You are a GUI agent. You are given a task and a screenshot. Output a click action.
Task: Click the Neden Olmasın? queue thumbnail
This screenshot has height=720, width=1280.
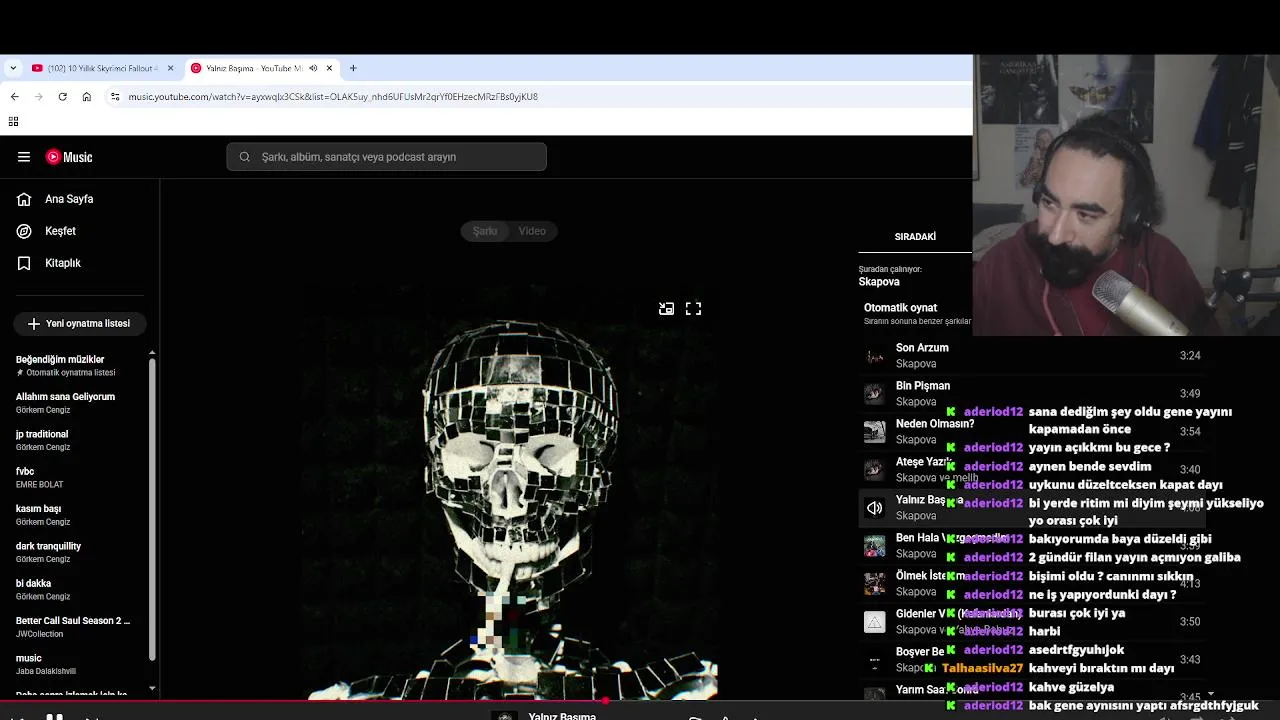point(875,432)
